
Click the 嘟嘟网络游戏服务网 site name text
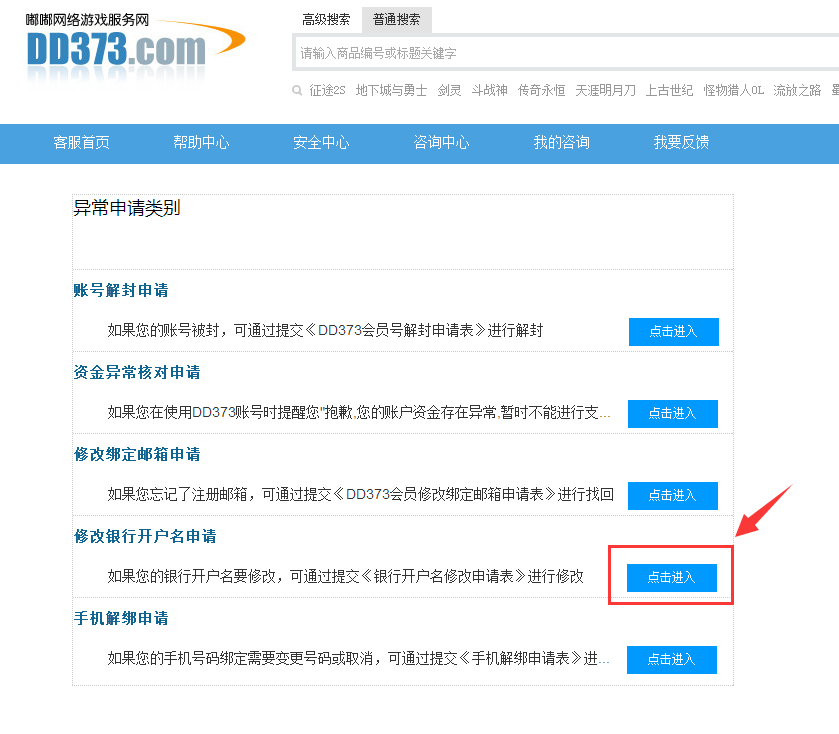coord(87,20)
